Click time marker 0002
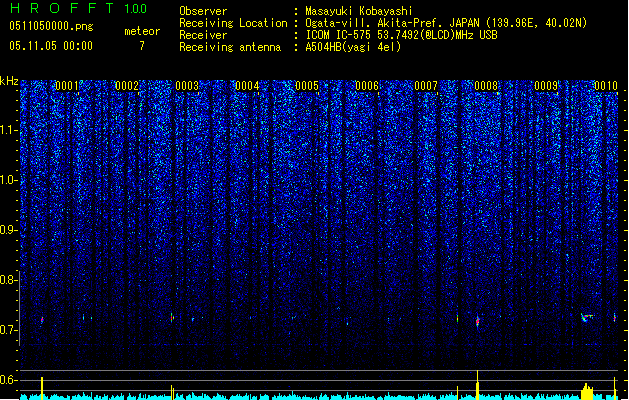This screenshot has height=400, width=629. [x=127, y=86]
